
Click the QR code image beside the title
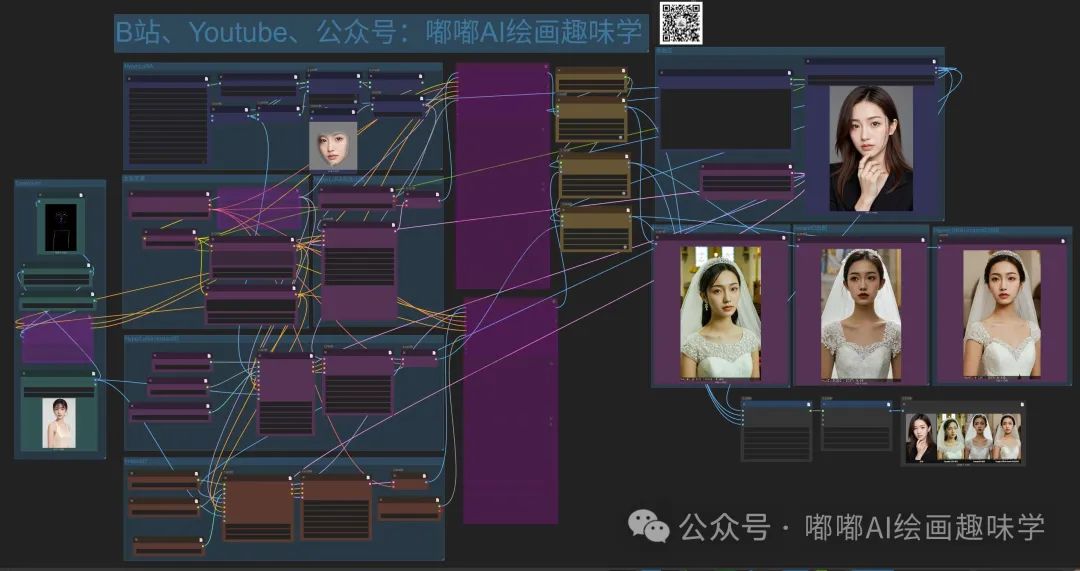pyautogui.click(x=681, y=23)
